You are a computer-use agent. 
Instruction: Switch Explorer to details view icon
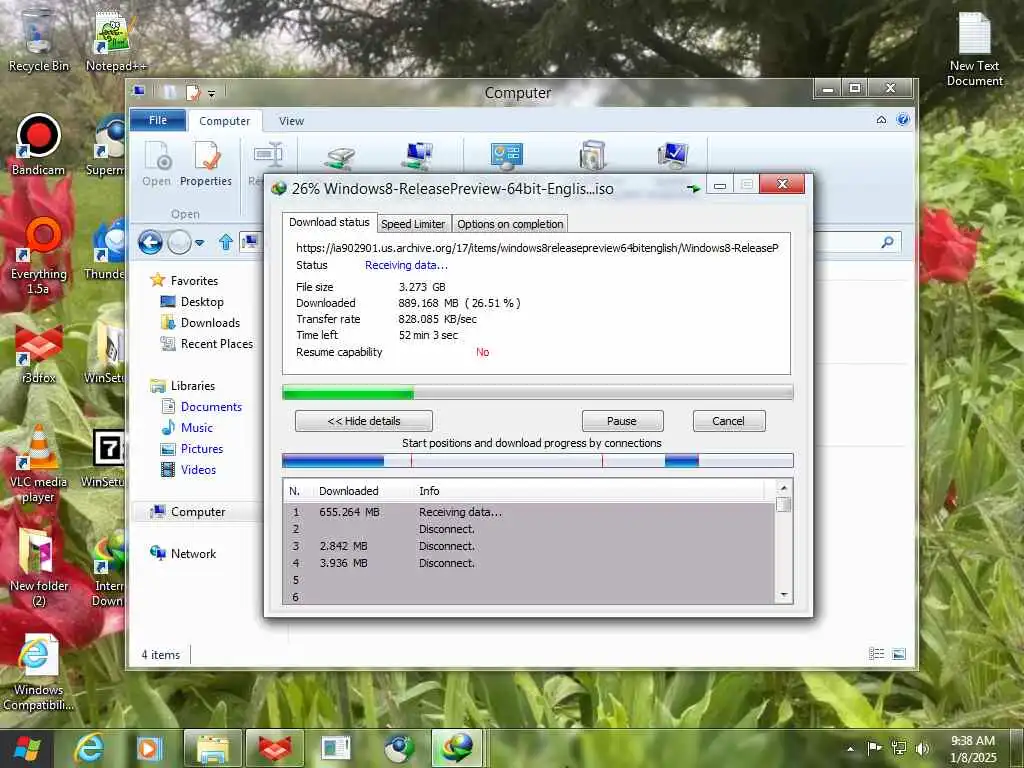pos(876,654)
